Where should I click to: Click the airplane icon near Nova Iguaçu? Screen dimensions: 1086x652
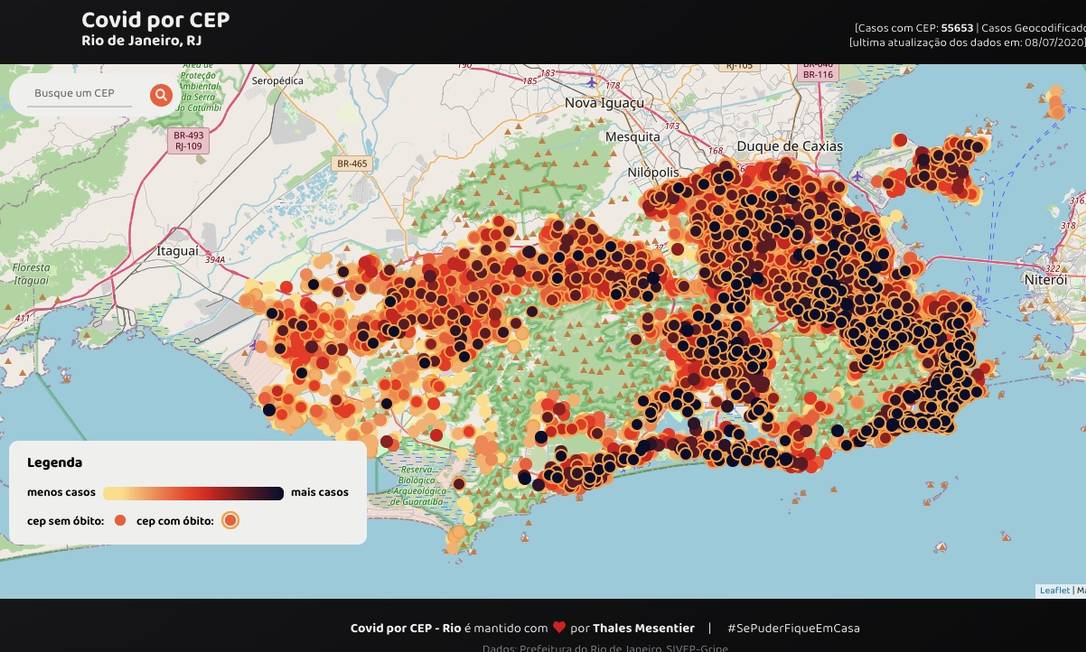tap(591, 82)
